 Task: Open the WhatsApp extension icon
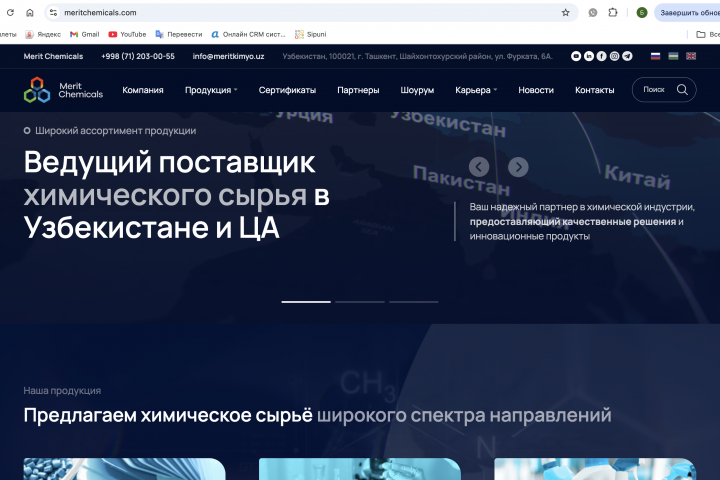pos(593,12)
